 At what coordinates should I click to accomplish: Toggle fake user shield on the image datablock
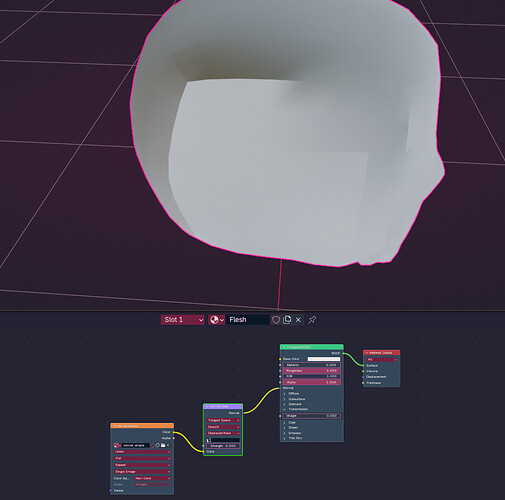[x=153, y=445]
